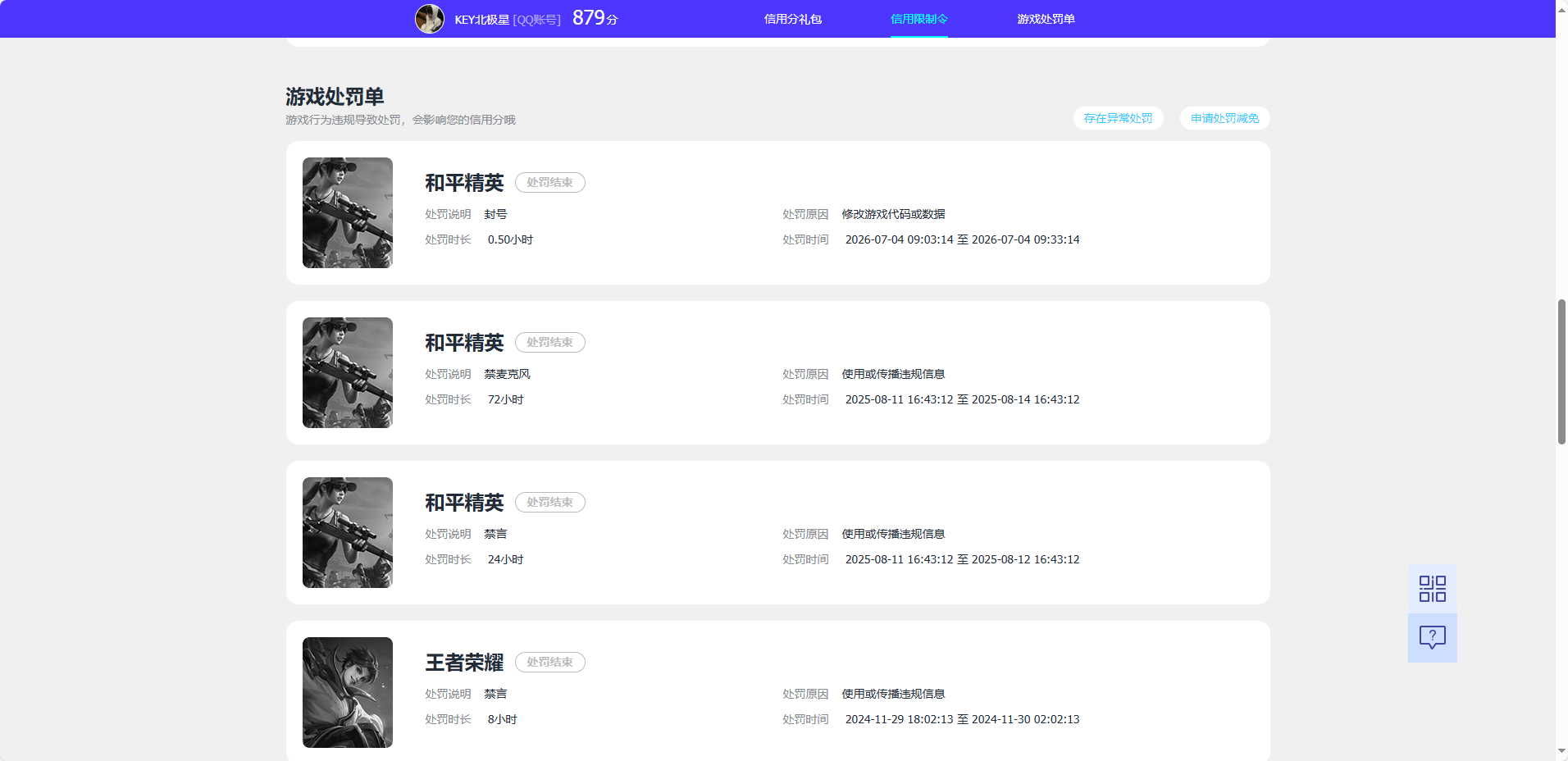Click the 0.50小时 duration value

point(510,239)
